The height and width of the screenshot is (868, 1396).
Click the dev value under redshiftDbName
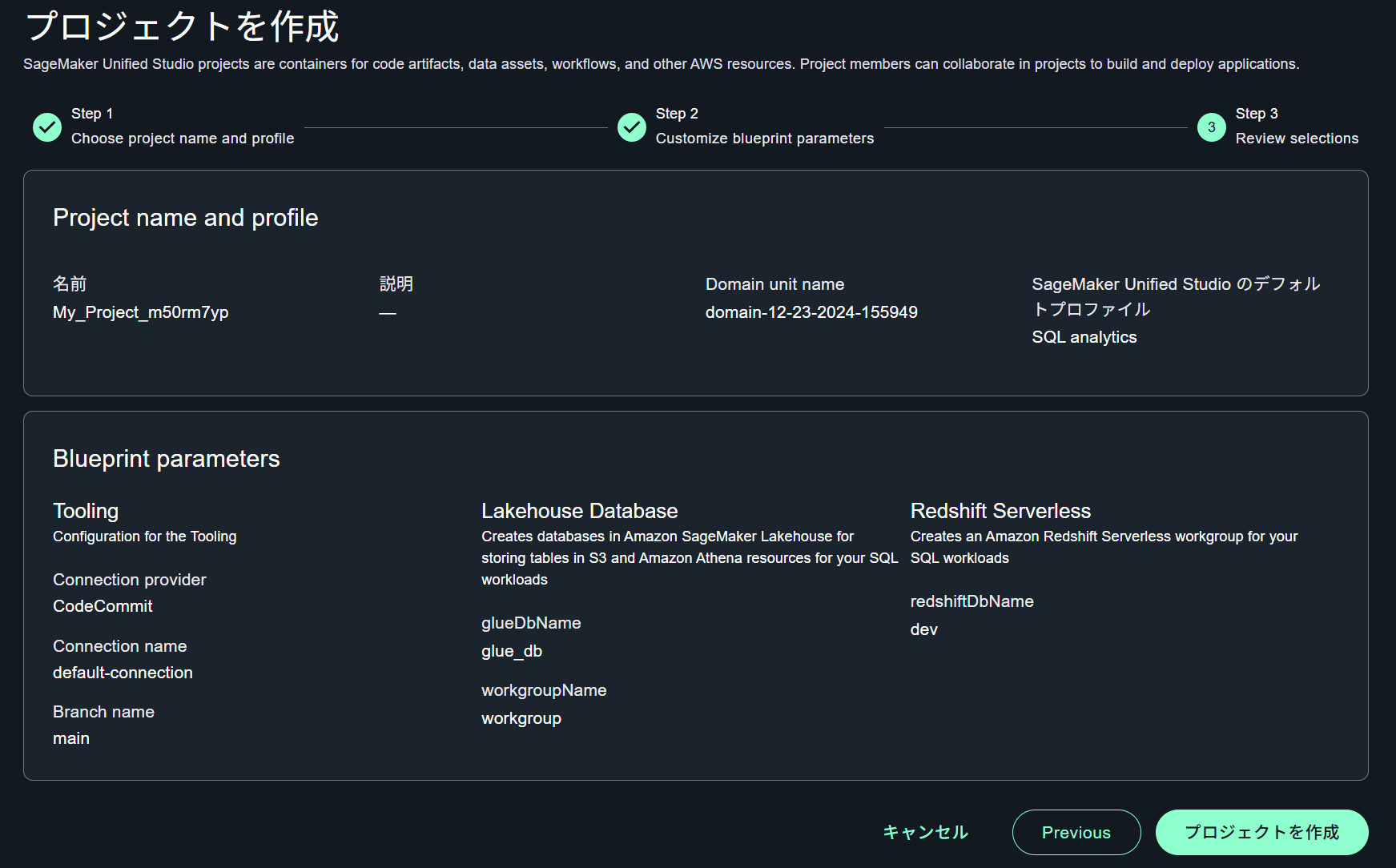(924, 629)
